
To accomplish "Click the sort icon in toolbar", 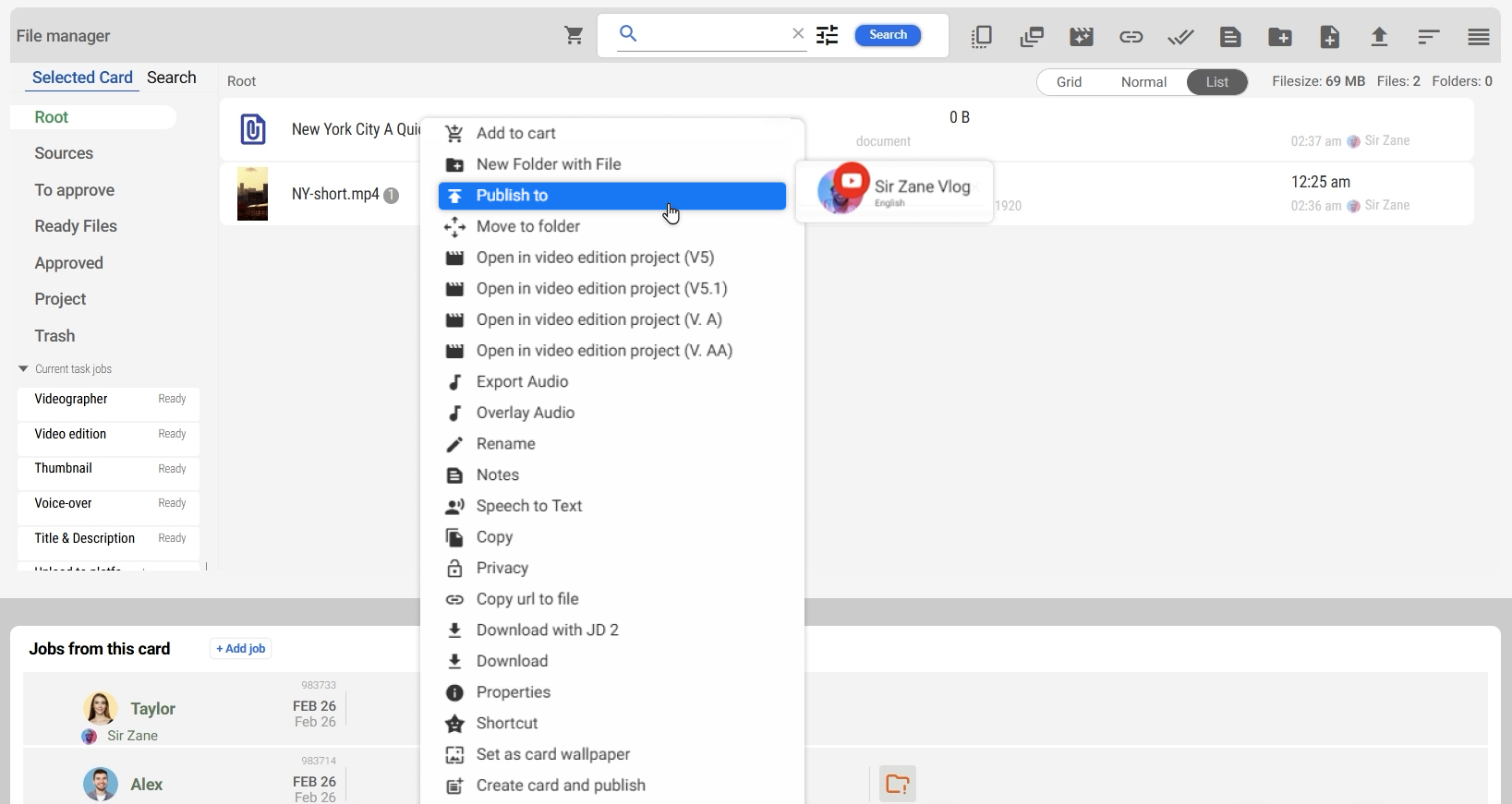I will click(1429, 37).
